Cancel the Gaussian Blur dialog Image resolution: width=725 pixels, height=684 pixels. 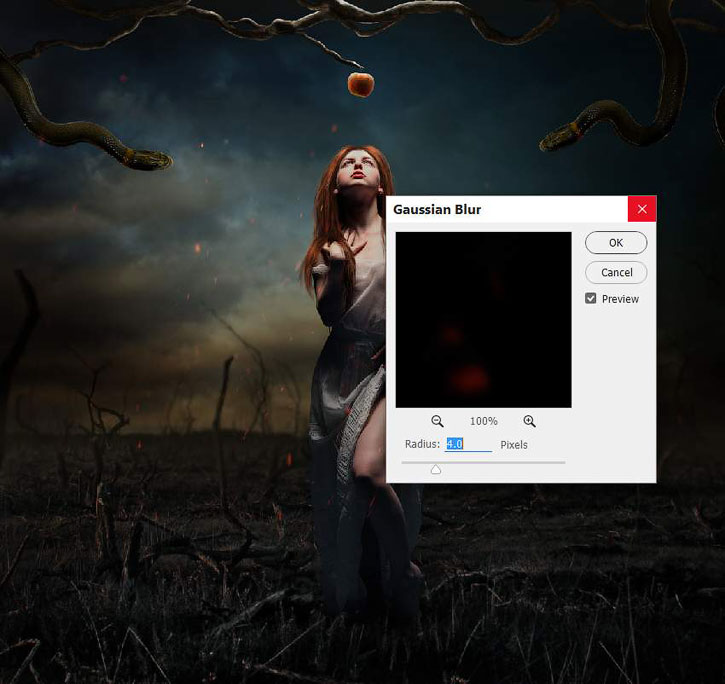pyautogui.click(x=616, y=272)
